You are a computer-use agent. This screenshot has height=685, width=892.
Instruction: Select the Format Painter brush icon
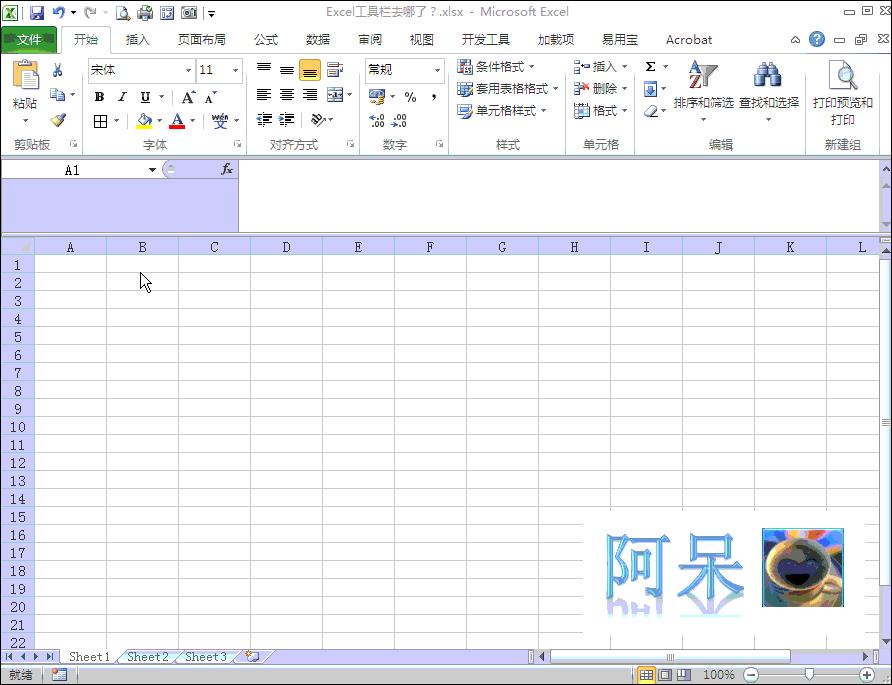click(59, 120)
